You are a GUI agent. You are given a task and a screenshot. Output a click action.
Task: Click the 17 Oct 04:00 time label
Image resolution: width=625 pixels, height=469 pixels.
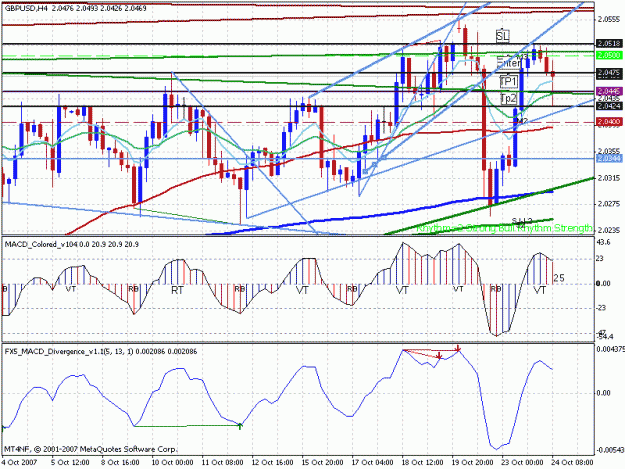pos(372,463)
